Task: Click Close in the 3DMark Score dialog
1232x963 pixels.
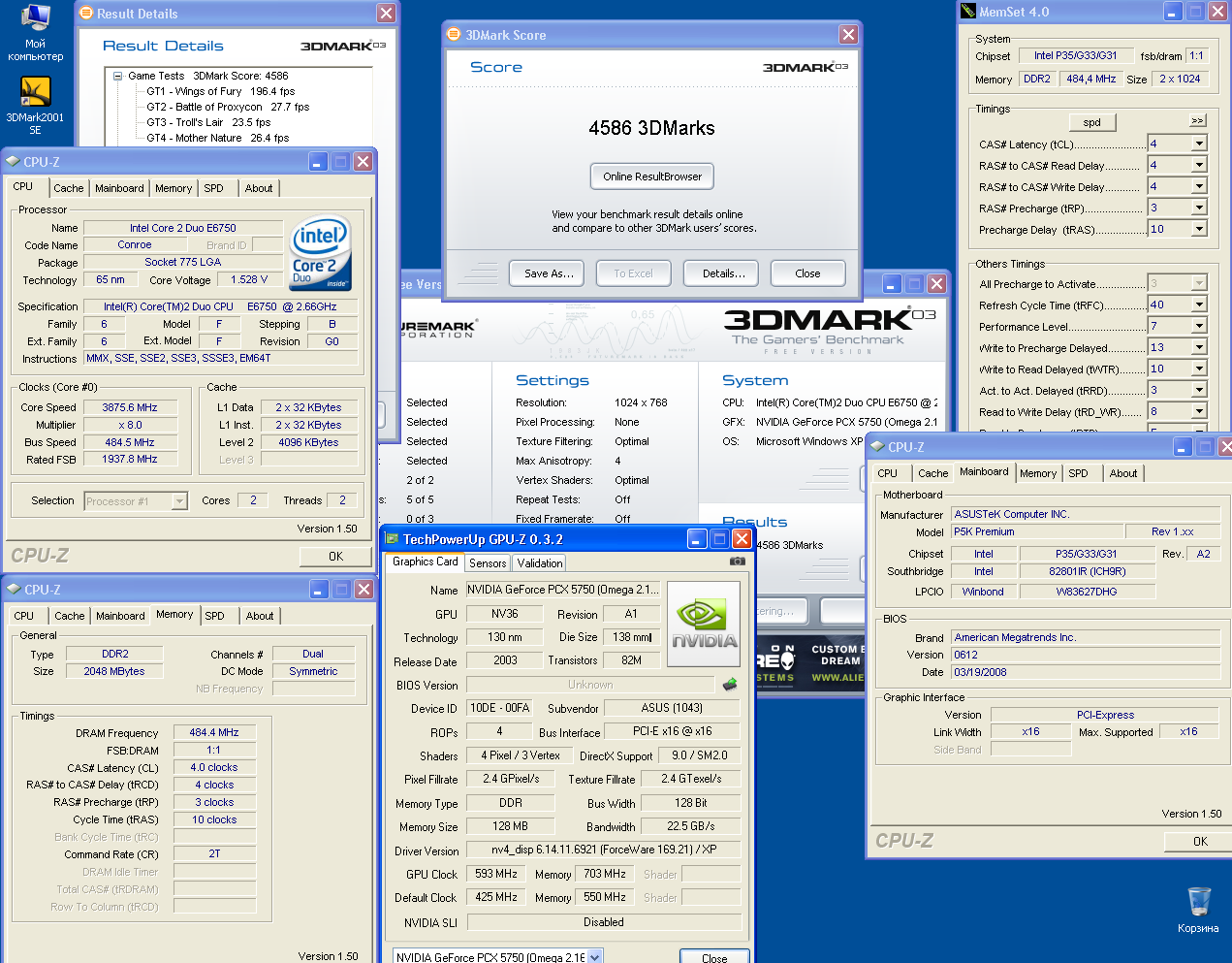Action: pos(807,273)
